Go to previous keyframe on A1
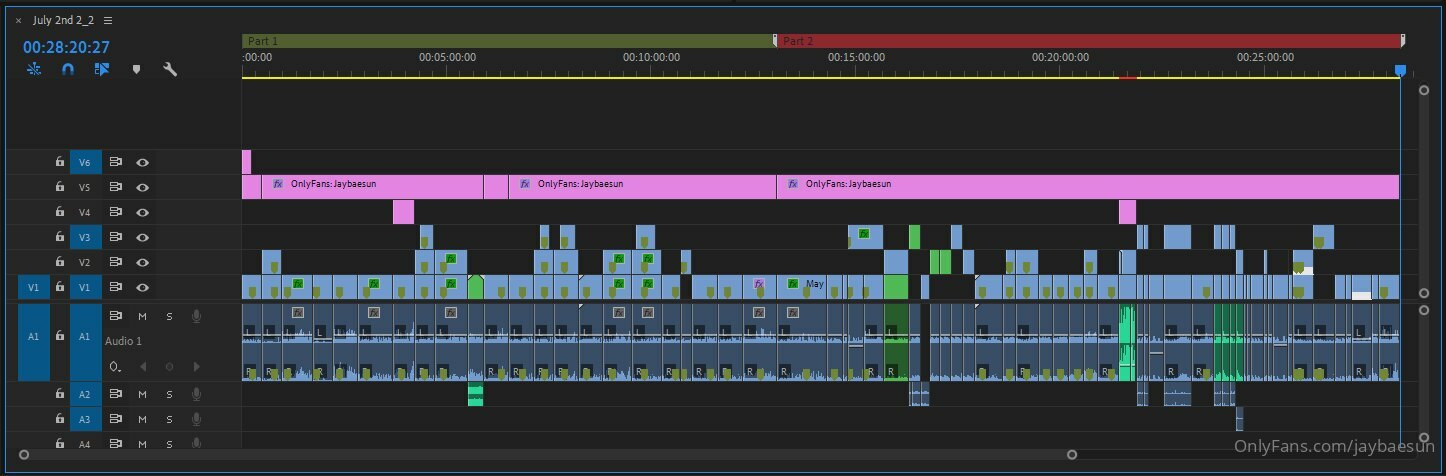This screenshot has height=476, width=1446. (x=142, y=367)
